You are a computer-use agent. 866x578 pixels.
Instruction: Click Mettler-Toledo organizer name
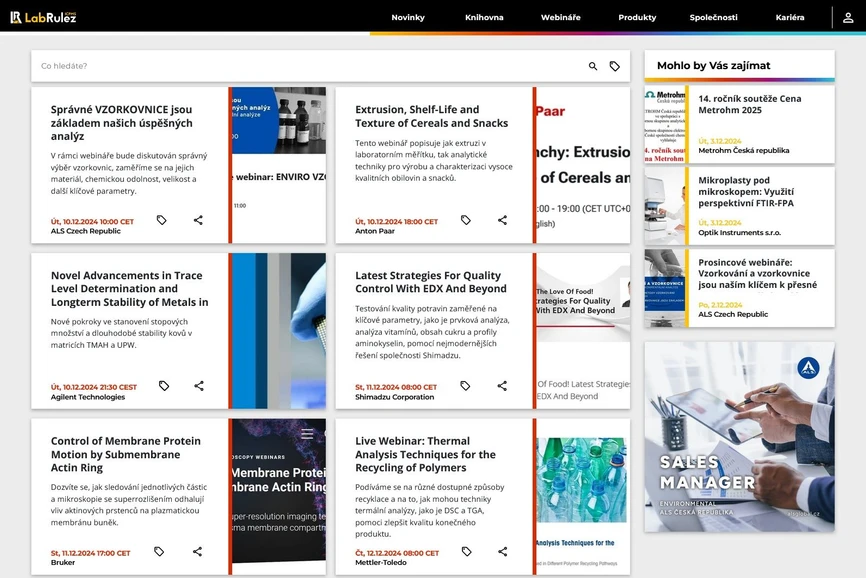click(381, 563)
